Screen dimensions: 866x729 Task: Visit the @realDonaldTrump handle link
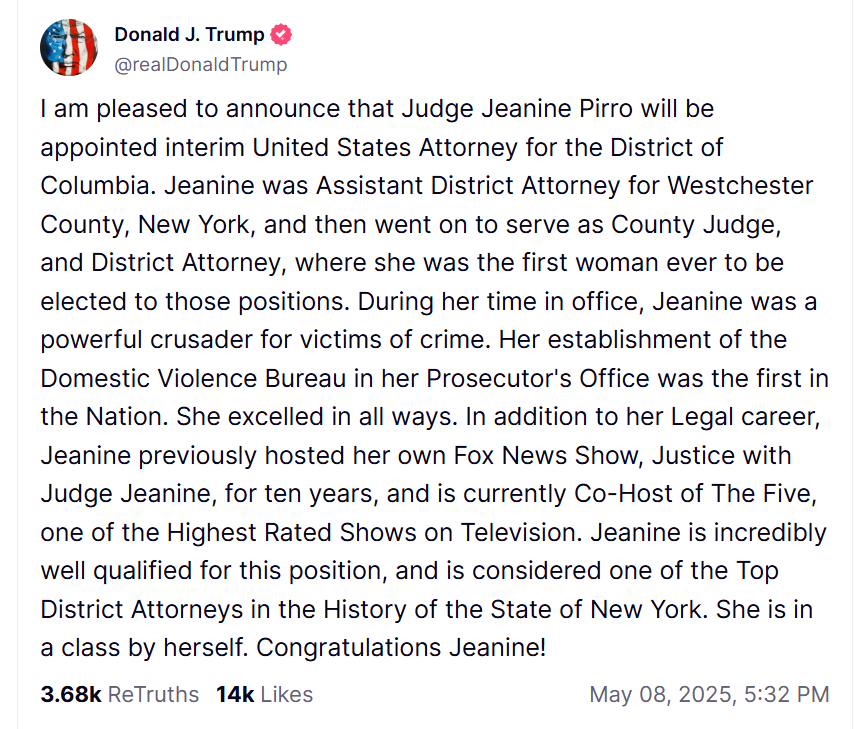200,65
